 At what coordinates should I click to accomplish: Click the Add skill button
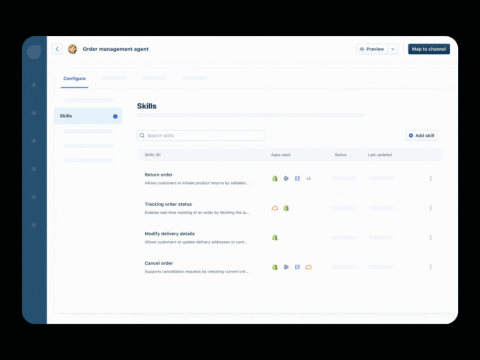(422, 135)
